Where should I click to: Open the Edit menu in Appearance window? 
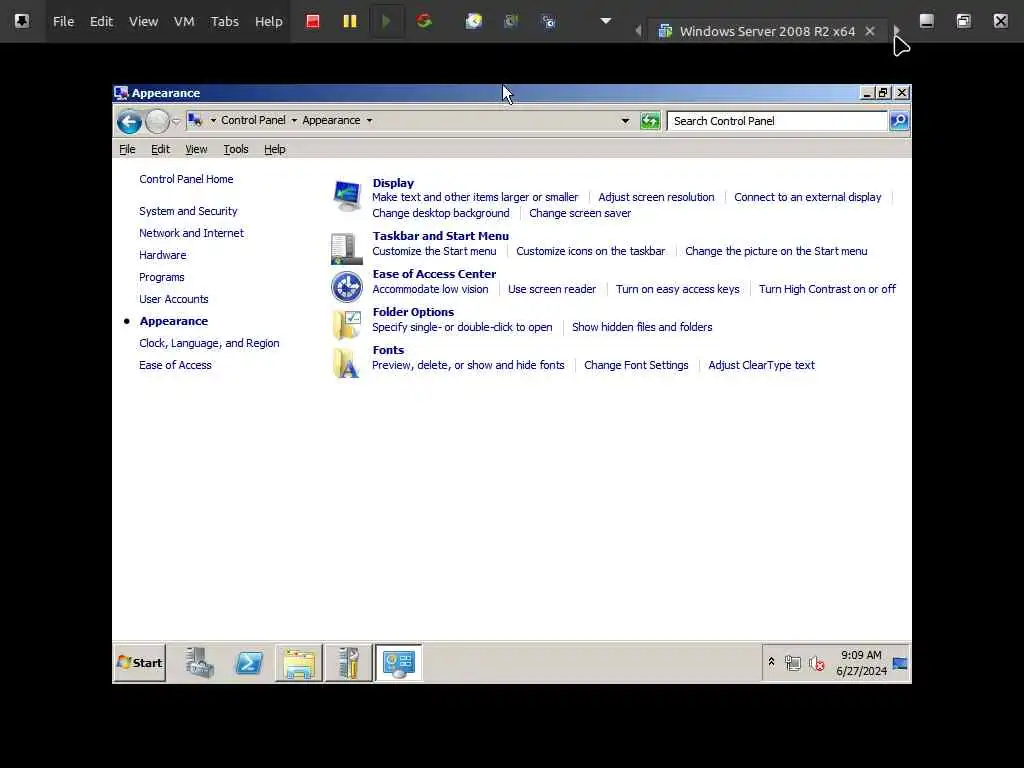[160, 149]
